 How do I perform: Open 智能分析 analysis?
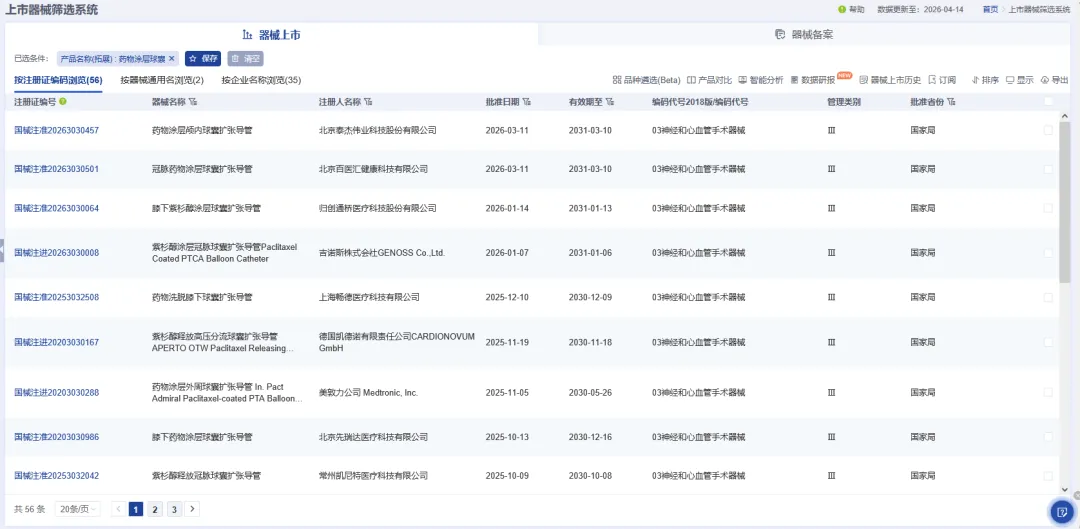point(761,80)
